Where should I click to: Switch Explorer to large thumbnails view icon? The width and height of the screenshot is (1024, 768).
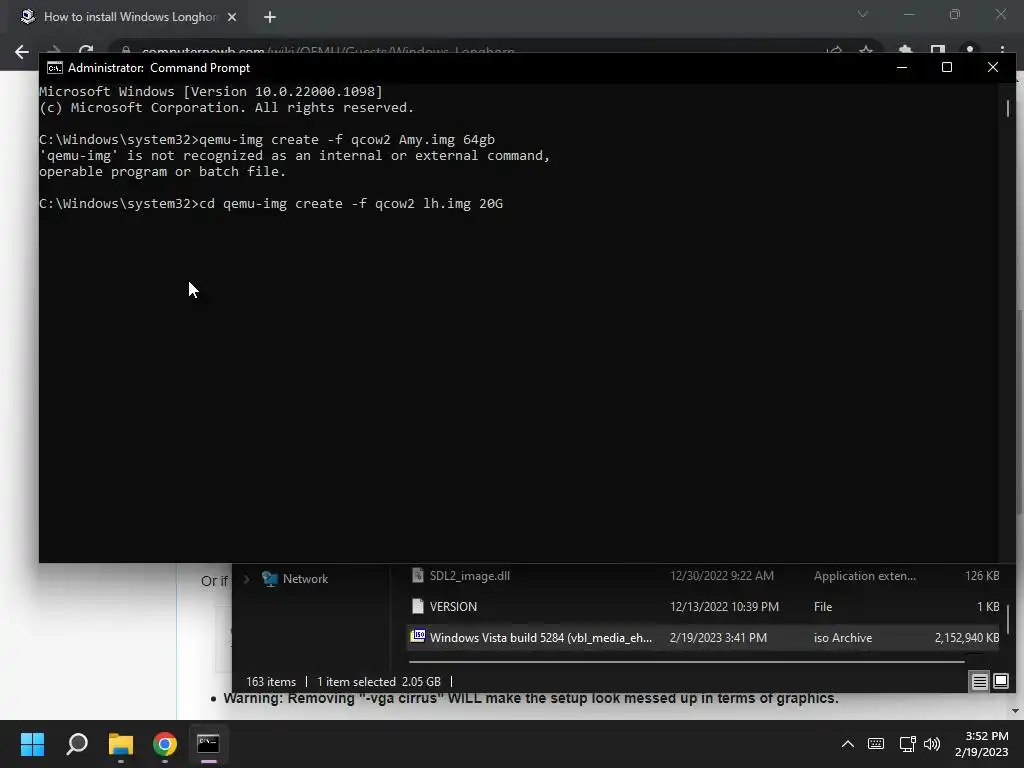pos(1000,682)
